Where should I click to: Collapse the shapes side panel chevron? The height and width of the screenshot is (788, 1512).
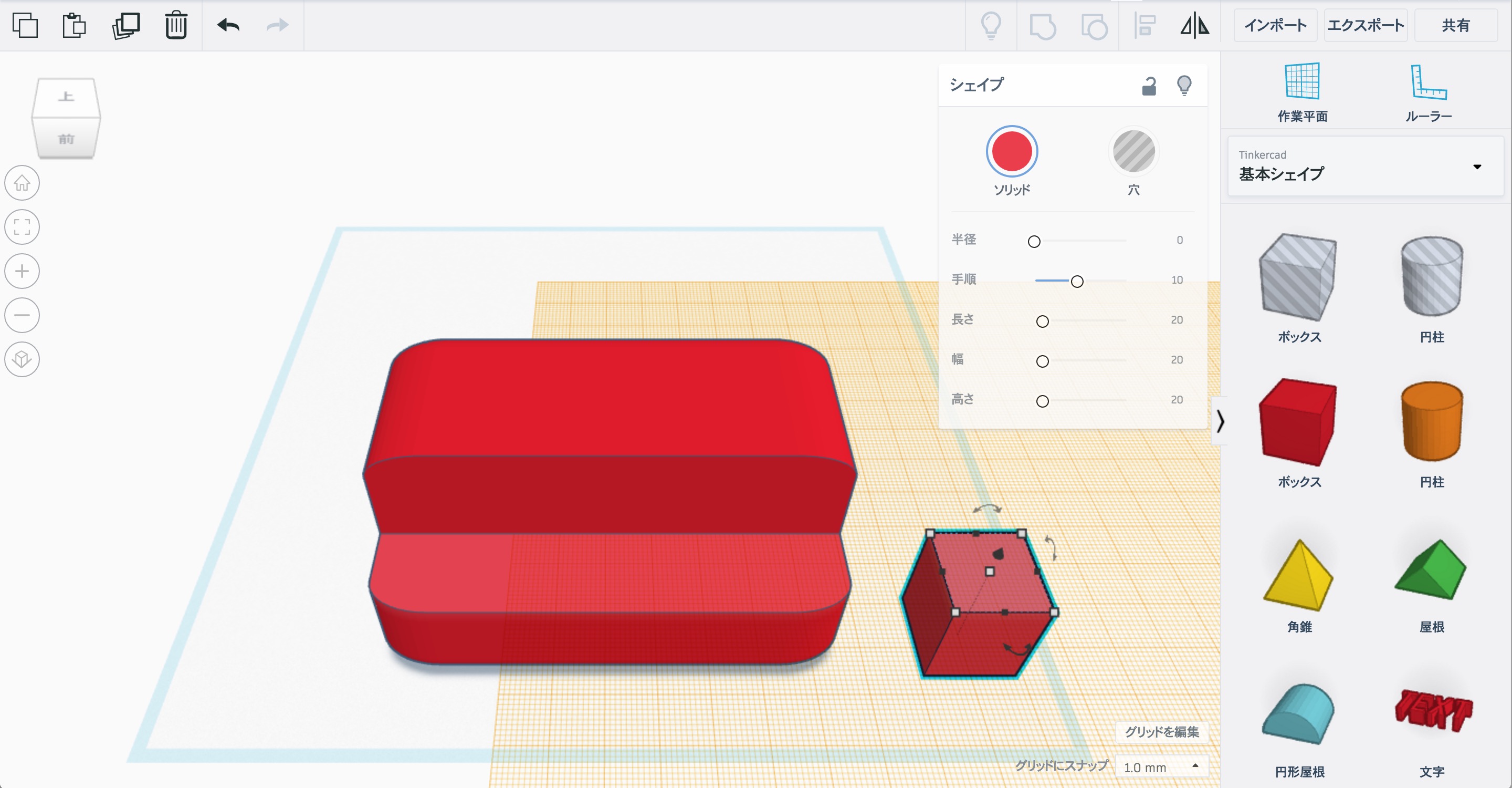tap(1220, 421)
